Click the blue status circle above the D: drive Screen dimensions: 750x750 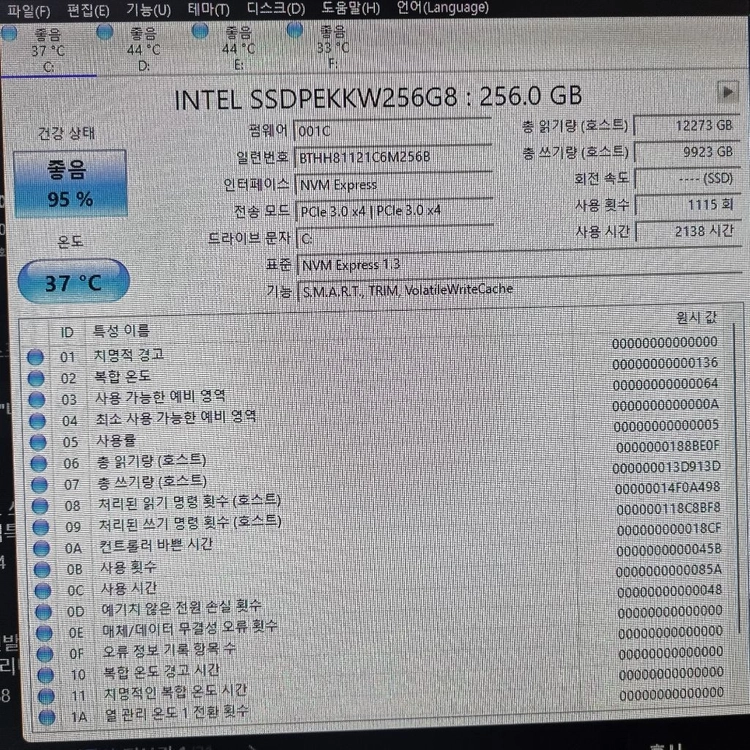point(105,32)
